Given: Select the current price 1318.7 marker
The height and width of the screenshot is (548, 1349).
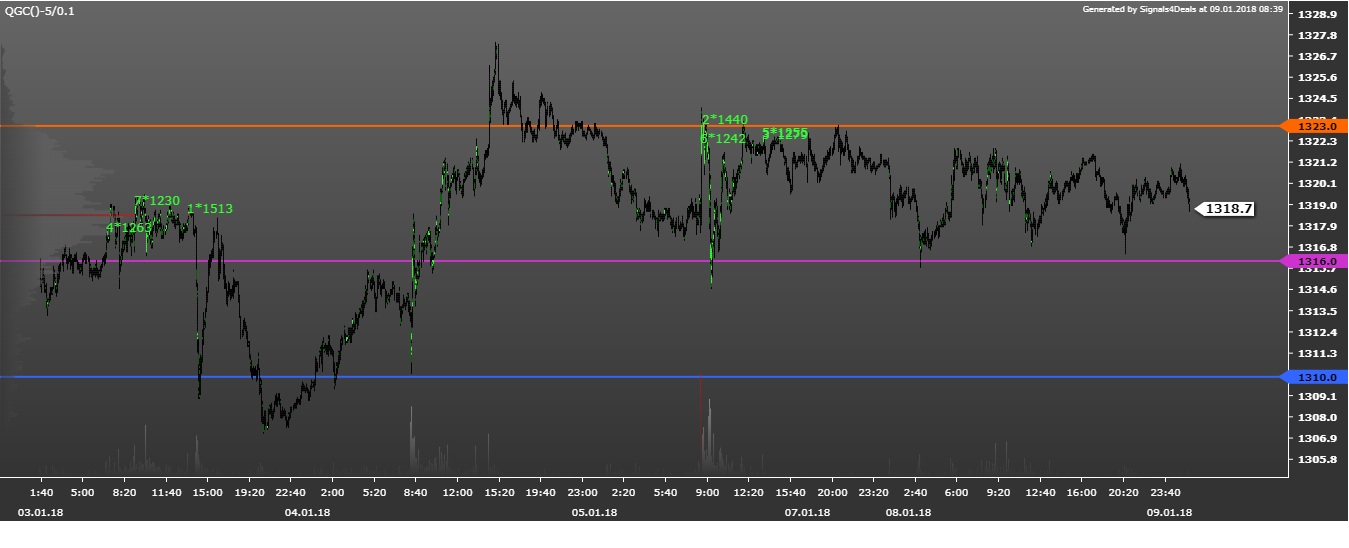Looking at the screenshot, I should pos(1226,209).
